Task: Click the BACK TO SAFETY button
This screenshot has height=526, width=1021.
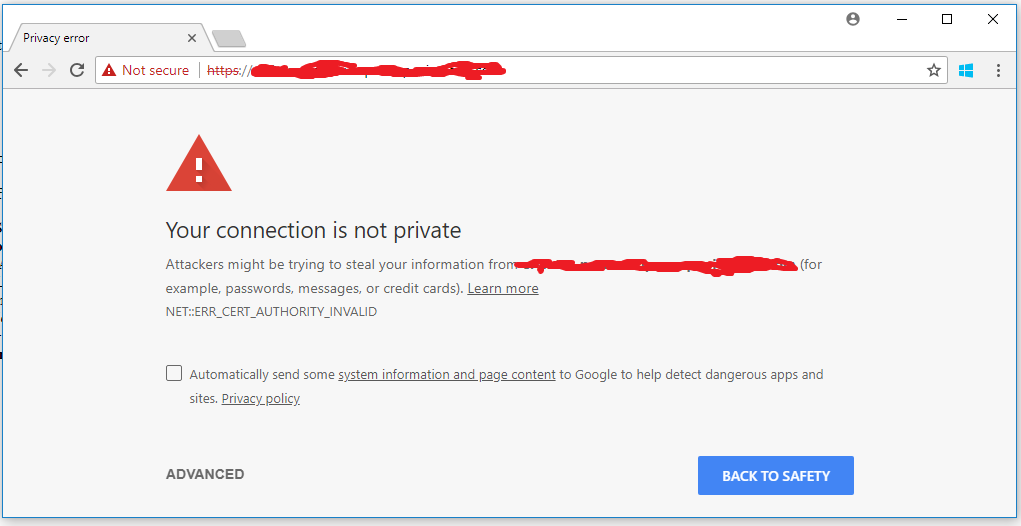Action: pos(775,476)
